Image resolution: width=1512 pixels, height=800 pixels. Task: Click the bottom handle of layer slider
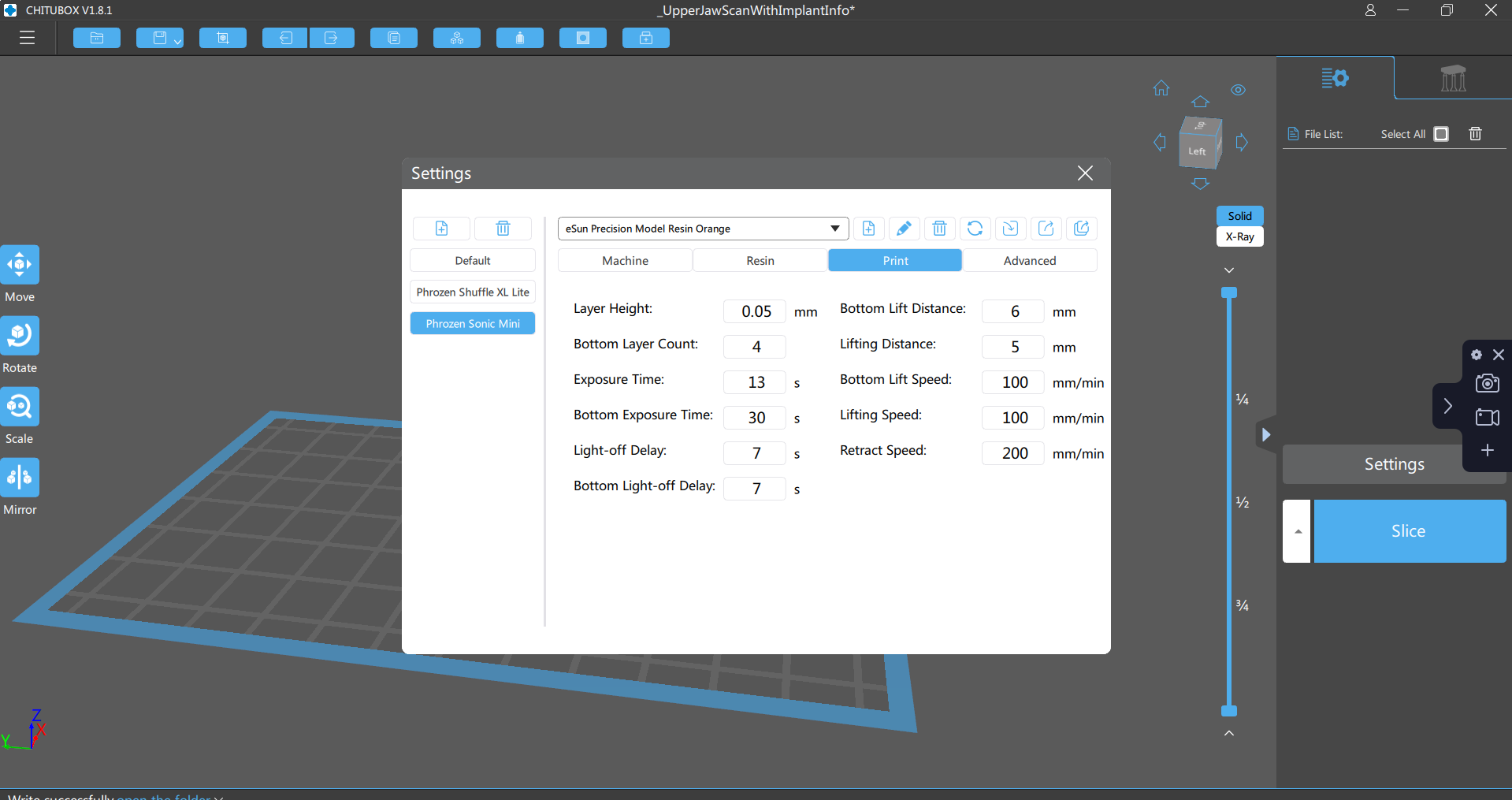pos(1229,711)
